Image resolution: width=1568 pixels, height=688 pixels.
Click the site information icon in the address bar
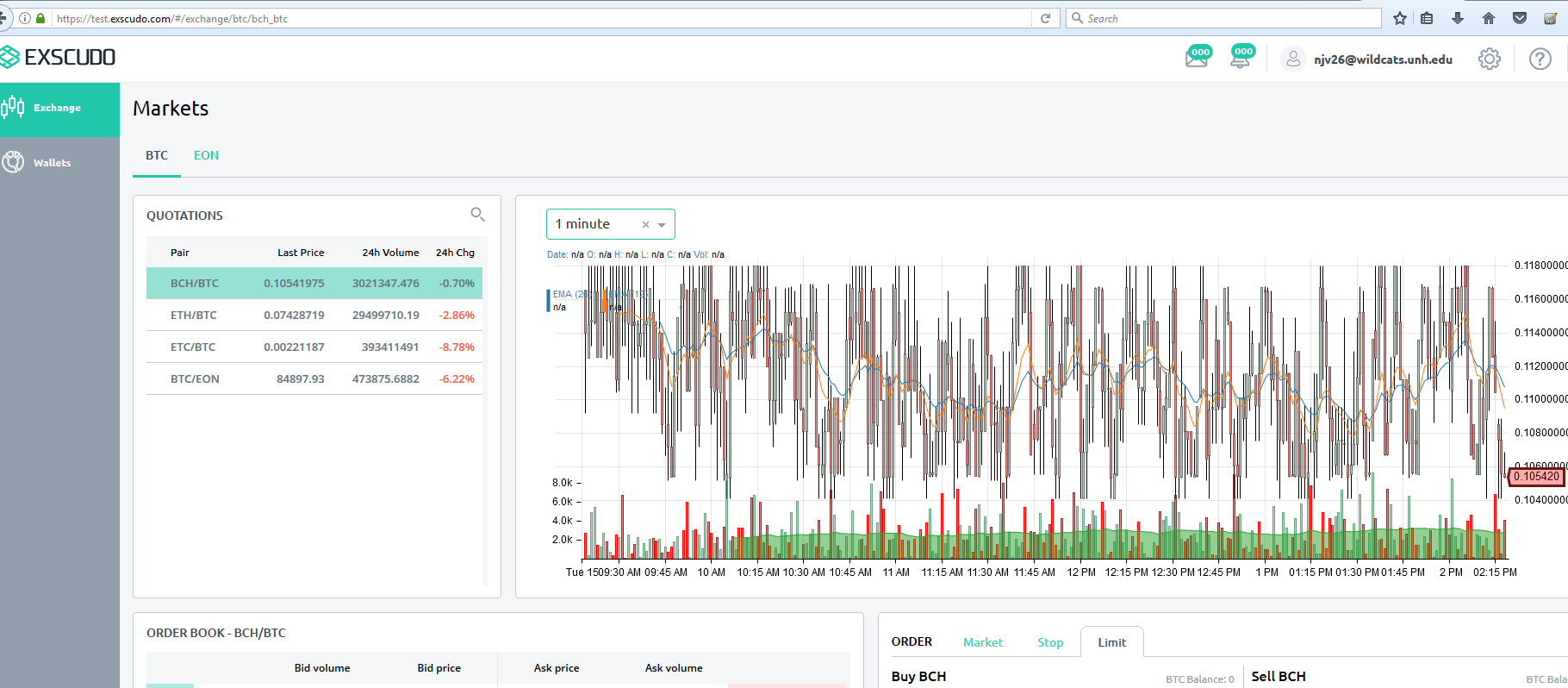[x=25, y=18]
